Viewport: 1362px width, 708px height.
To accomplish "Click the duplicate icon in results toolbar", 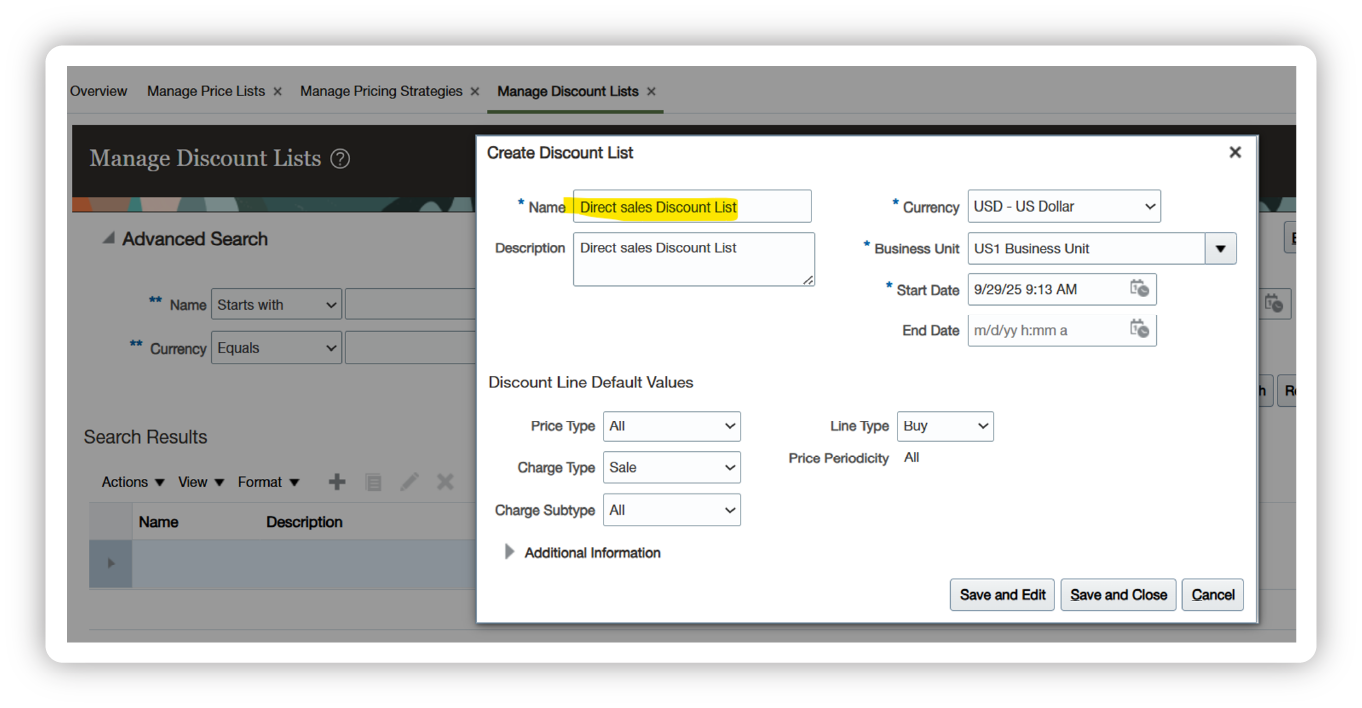I will [373, 483].
